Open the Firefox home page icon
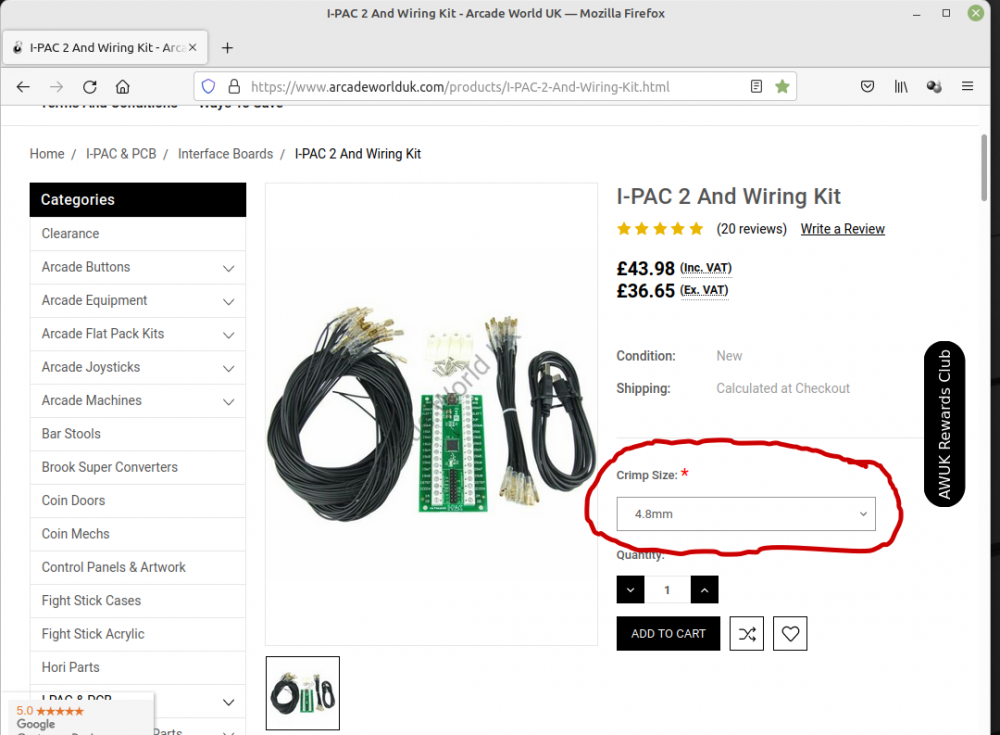The width and height of the screenshot is (1000, 735). (122, 87)
